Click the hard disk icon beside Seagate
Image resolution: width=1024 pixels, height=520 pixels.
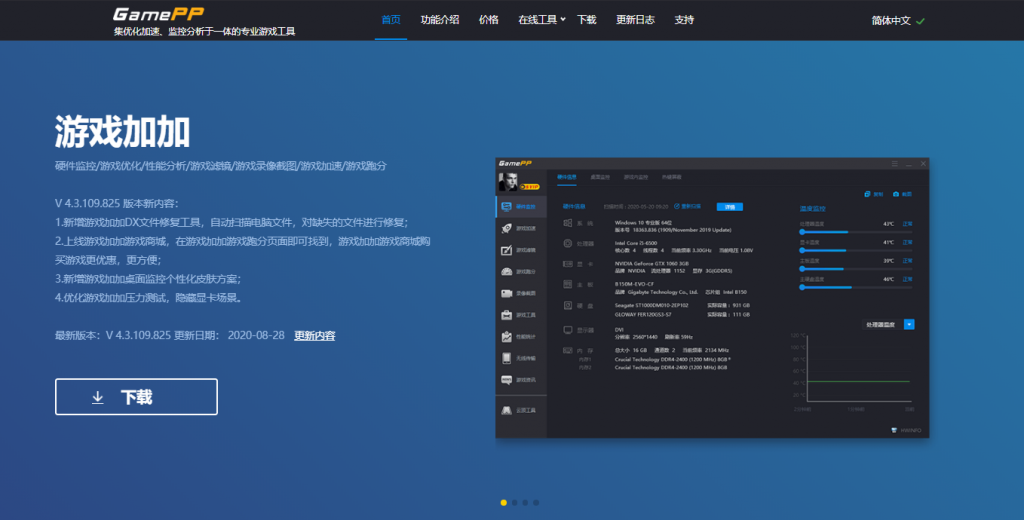tap(568, 305)
